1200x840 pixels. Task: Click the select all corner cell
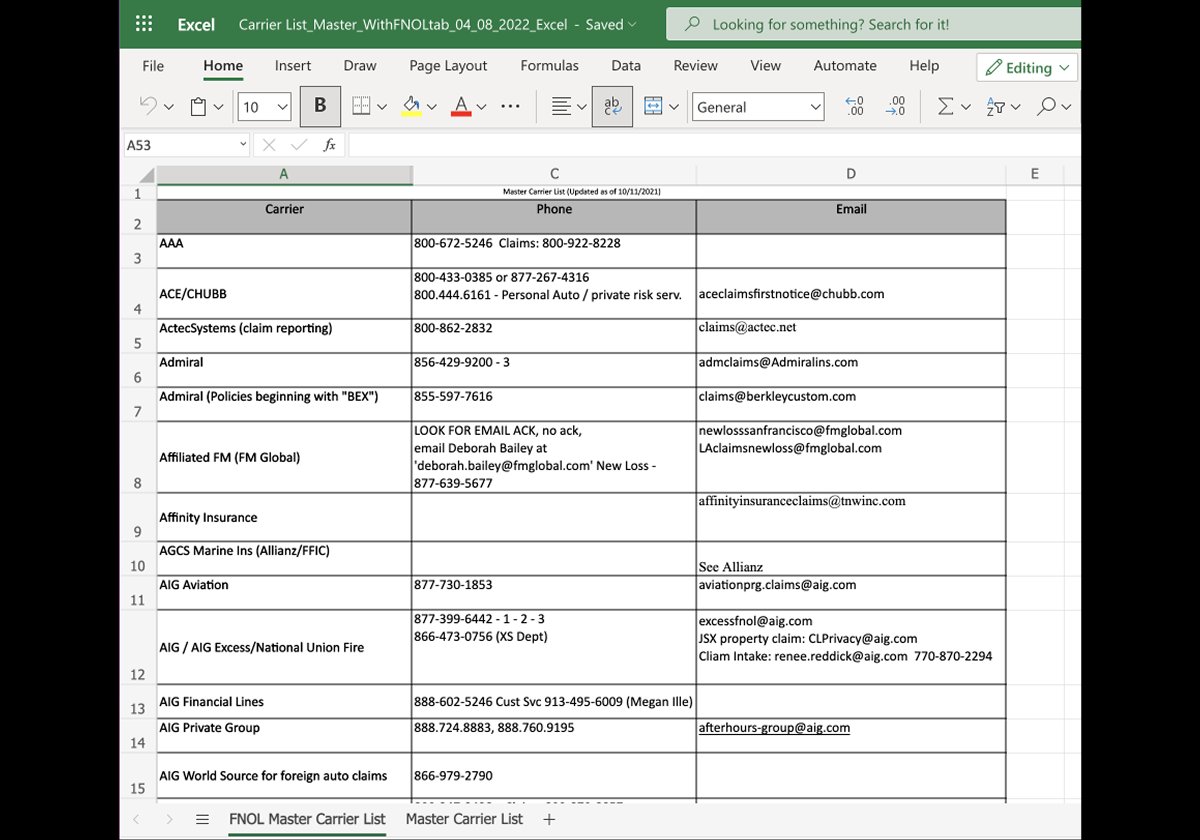(x=138, y=174)
